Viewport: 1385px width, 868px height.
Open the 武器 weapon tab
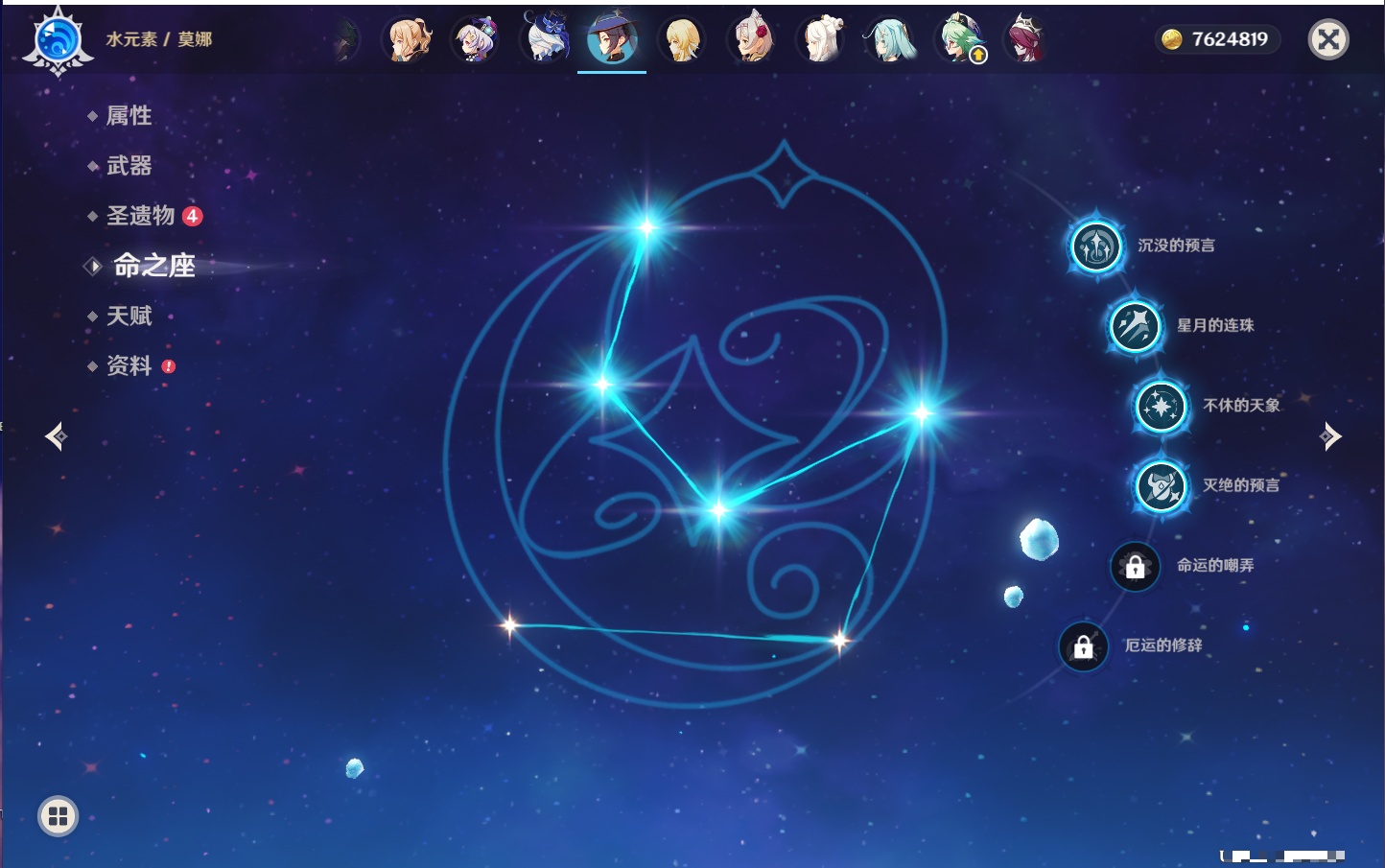point(129,166)
